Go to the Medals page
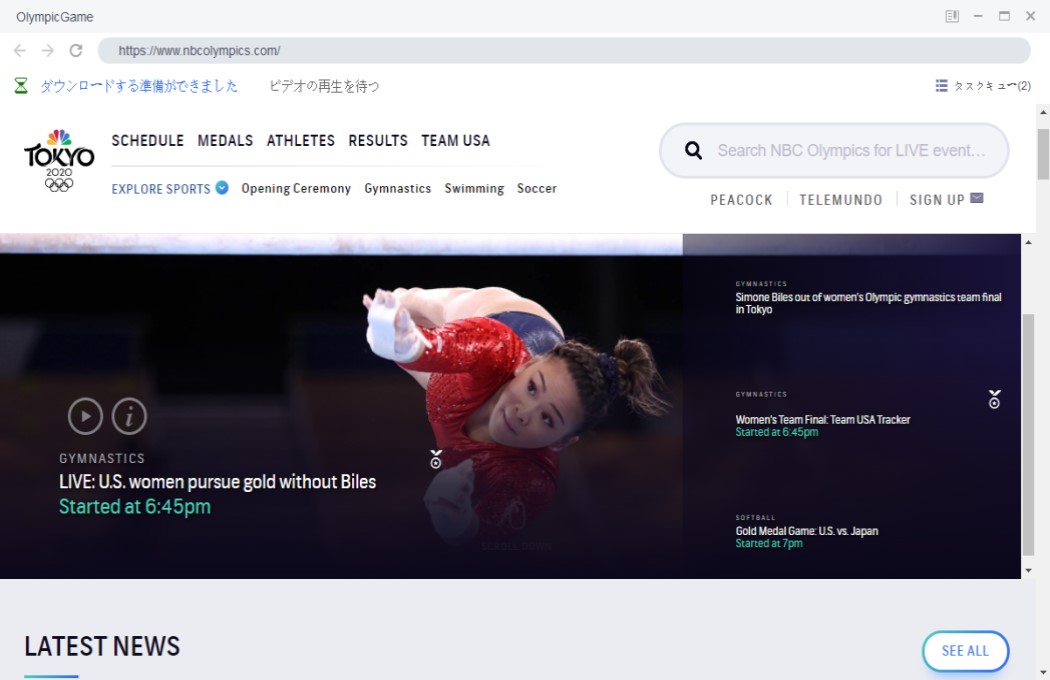The image size is (1050, 680). point(225,141)
